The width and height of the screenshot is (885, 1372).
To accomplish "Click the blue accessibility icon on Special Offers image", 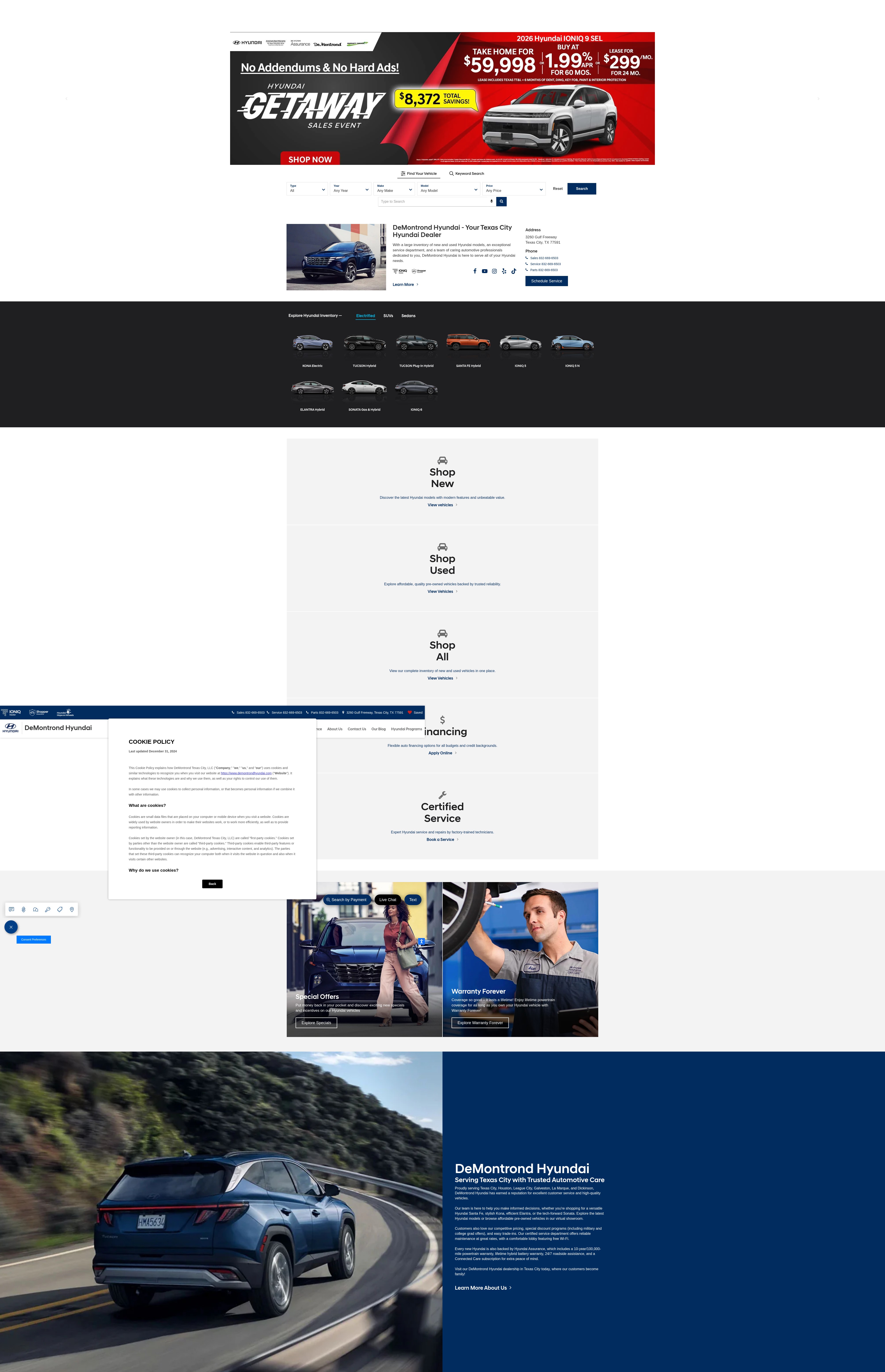I will (421, 942).
